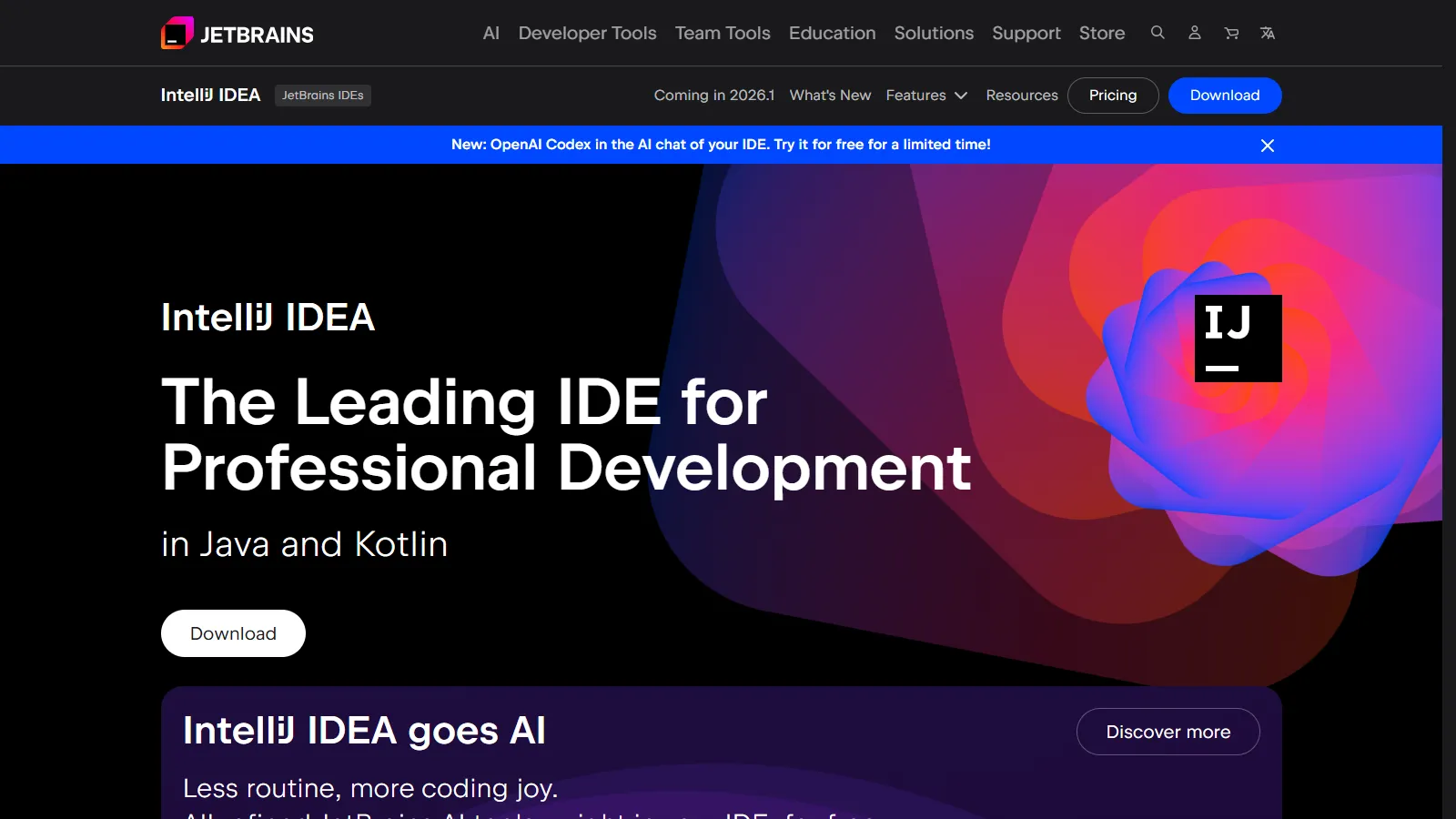Screen dimensions: 1456x819
Task: Select the AI menu item
Action: [x=490, y=33]
